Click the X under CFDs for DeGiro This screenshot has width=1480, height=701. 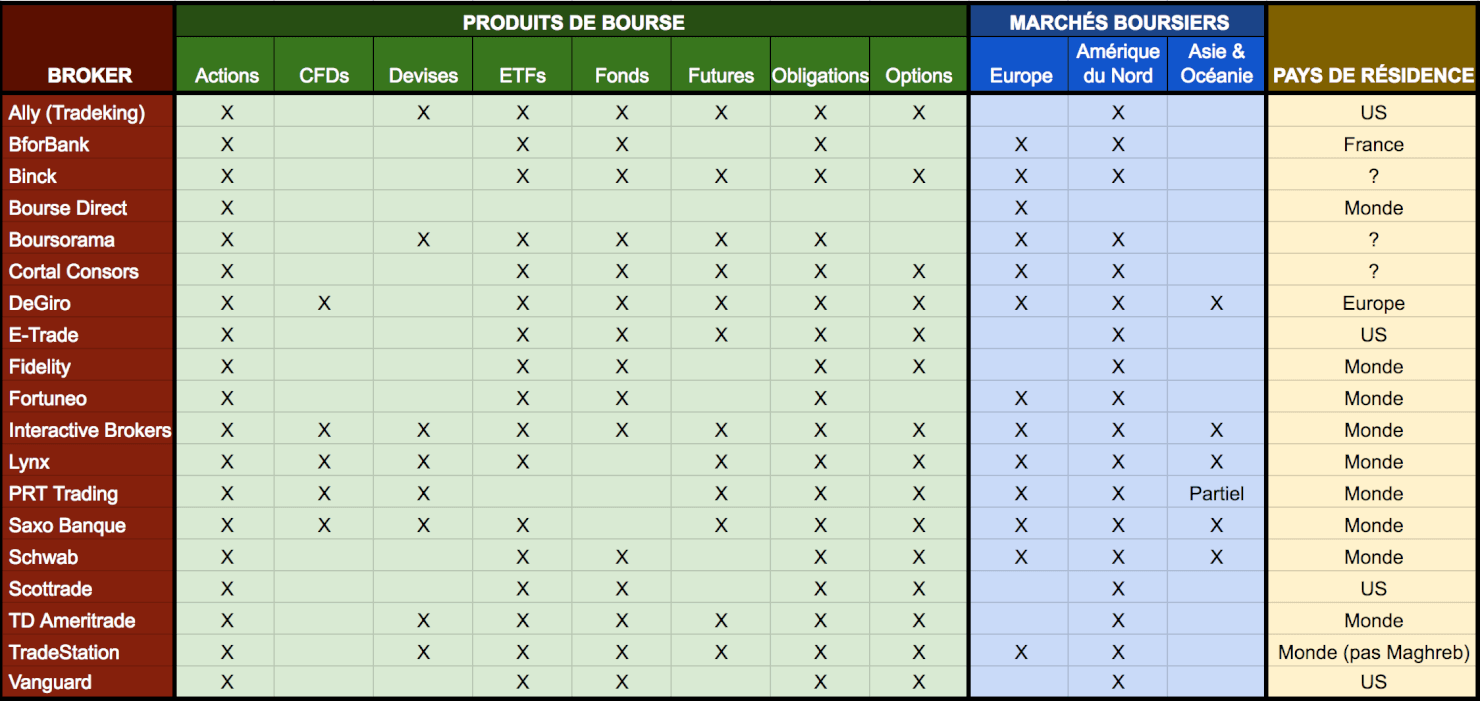tap(324, 303)
